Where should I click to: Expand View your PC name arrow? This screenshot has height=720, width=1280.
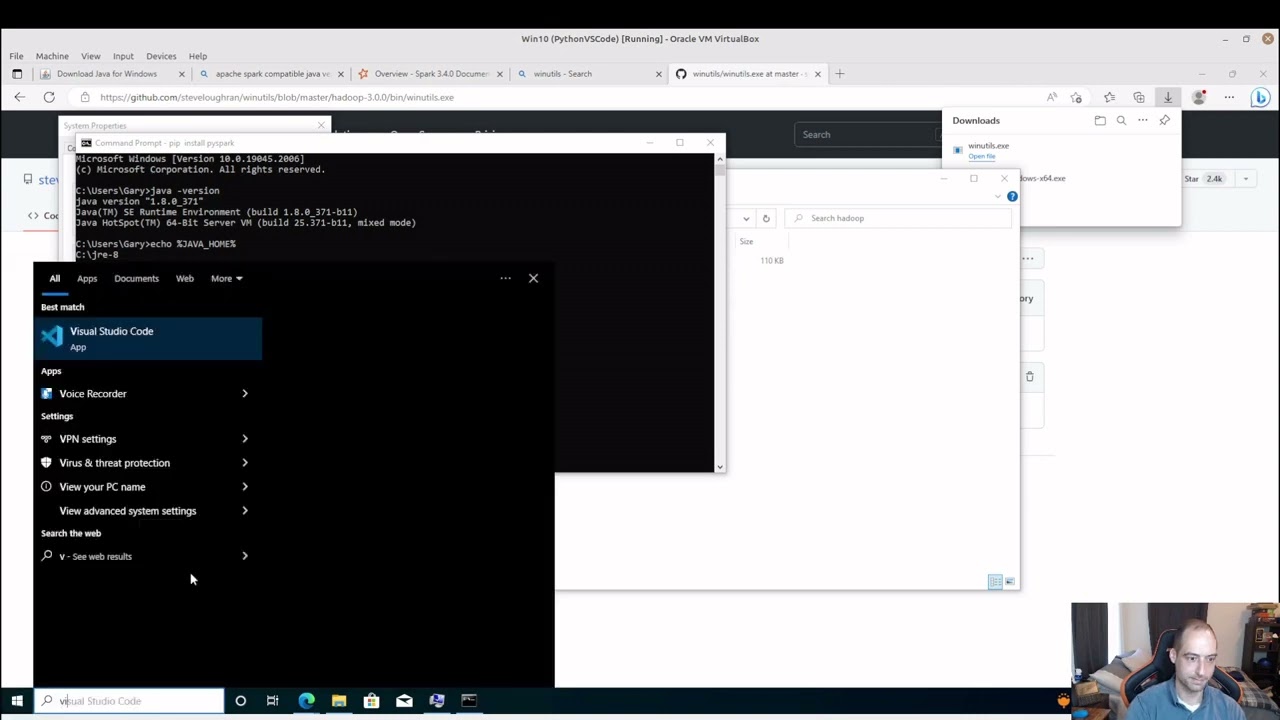(x=245, y=487)
